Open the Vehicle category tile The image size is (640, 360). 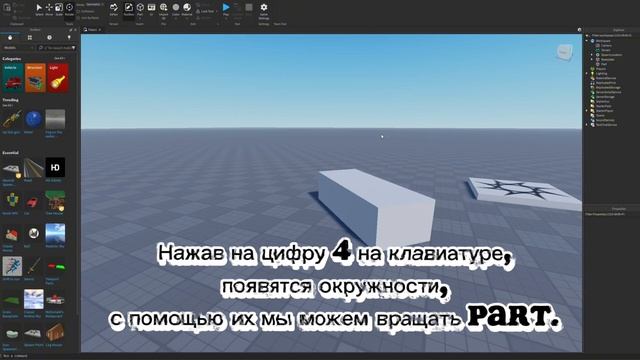pyautogui.click(x=12, y=78)
